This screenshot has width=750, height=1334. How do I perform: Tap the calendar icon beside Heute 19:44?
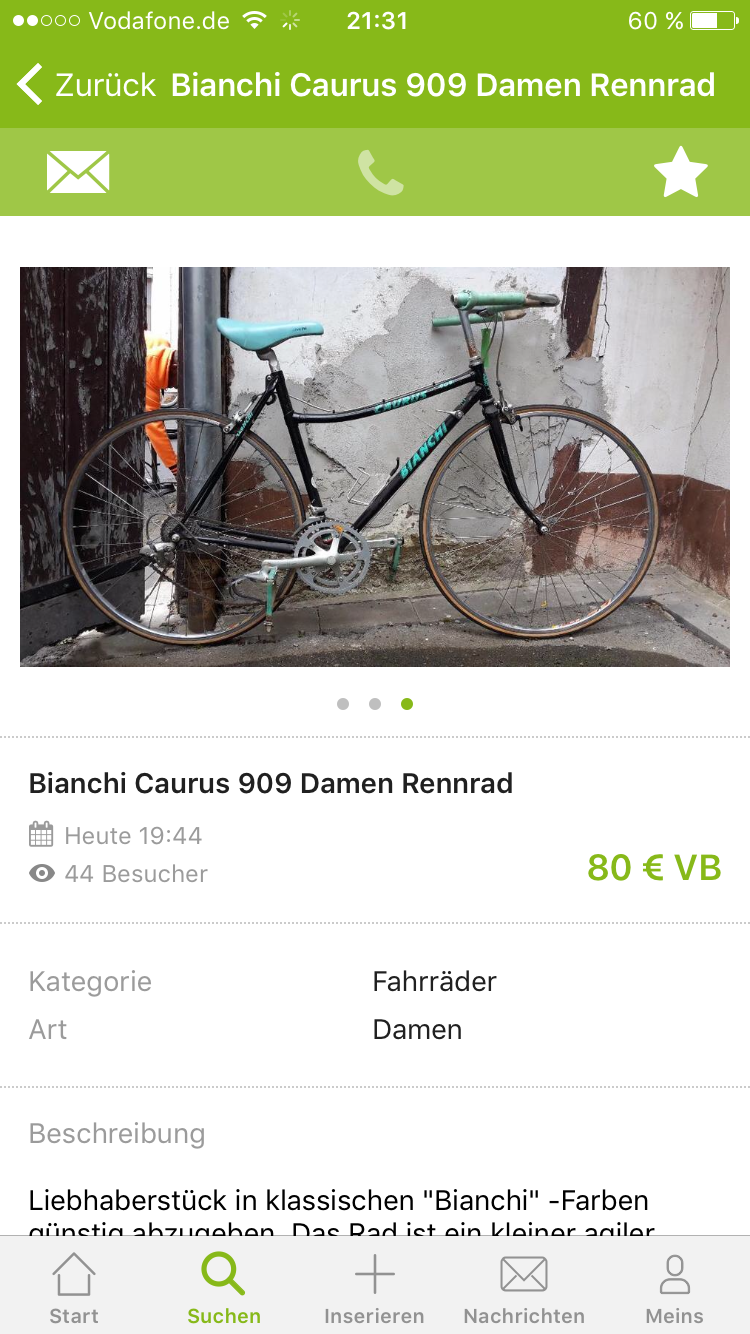pos(41,834)
